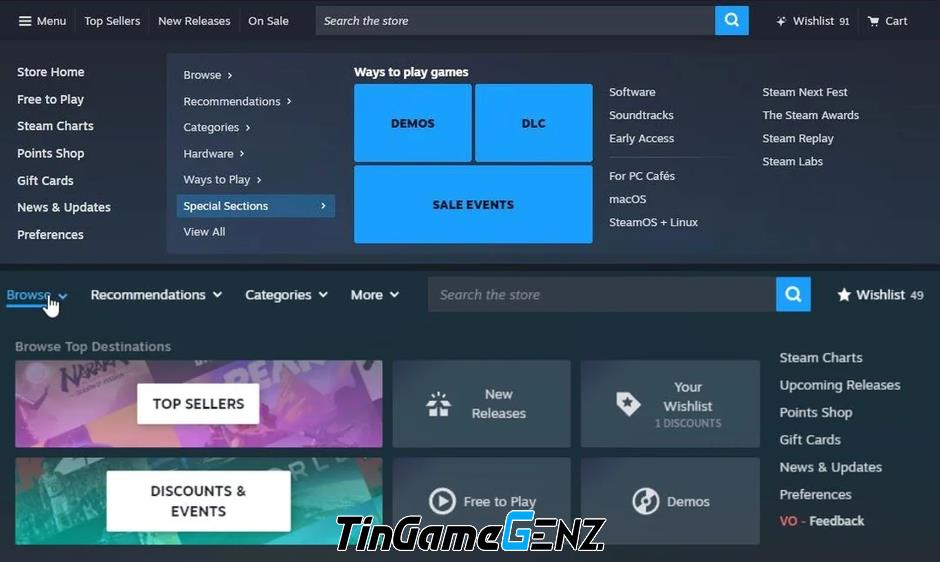Click the Free to Play play icon
The height and width of the screenshot is (562, 940).
click(x=442, y=501)
